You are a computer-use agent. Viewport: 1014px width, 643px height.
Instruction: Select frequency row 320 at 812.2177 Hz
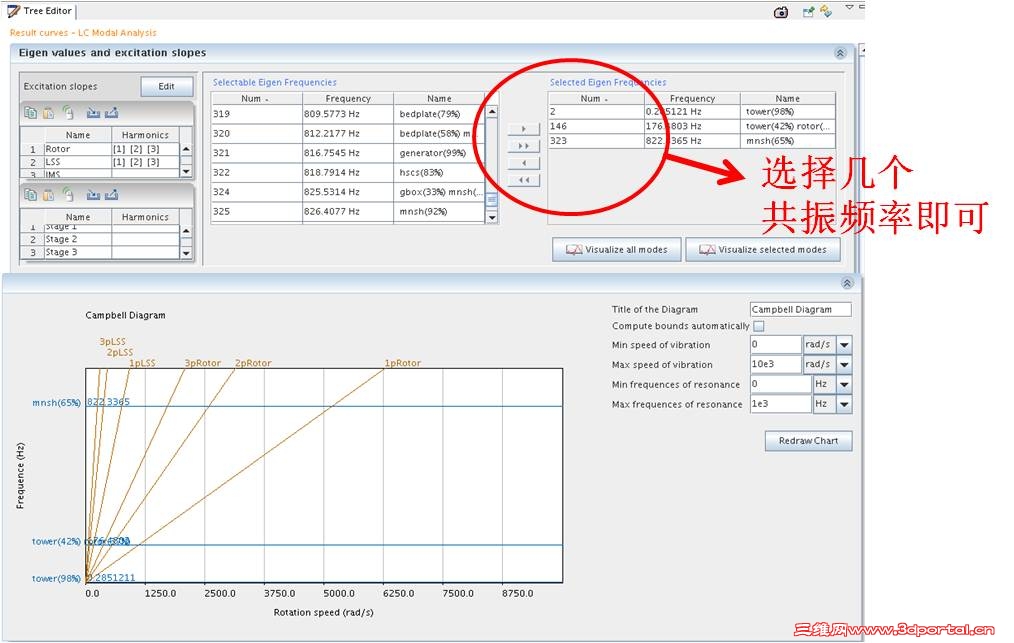point(349,133)
